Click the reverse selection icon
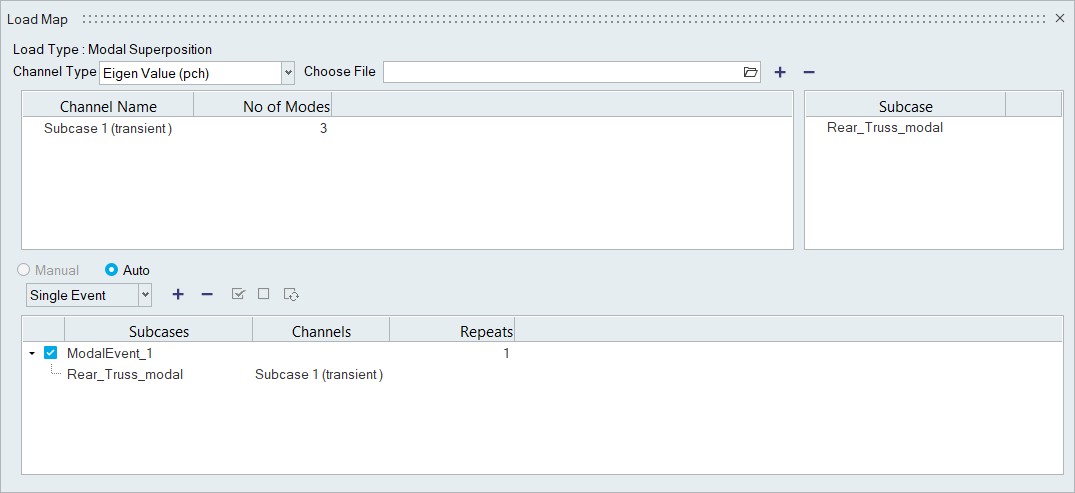Viewport: 1075px width, 493px height. point(292,294)
